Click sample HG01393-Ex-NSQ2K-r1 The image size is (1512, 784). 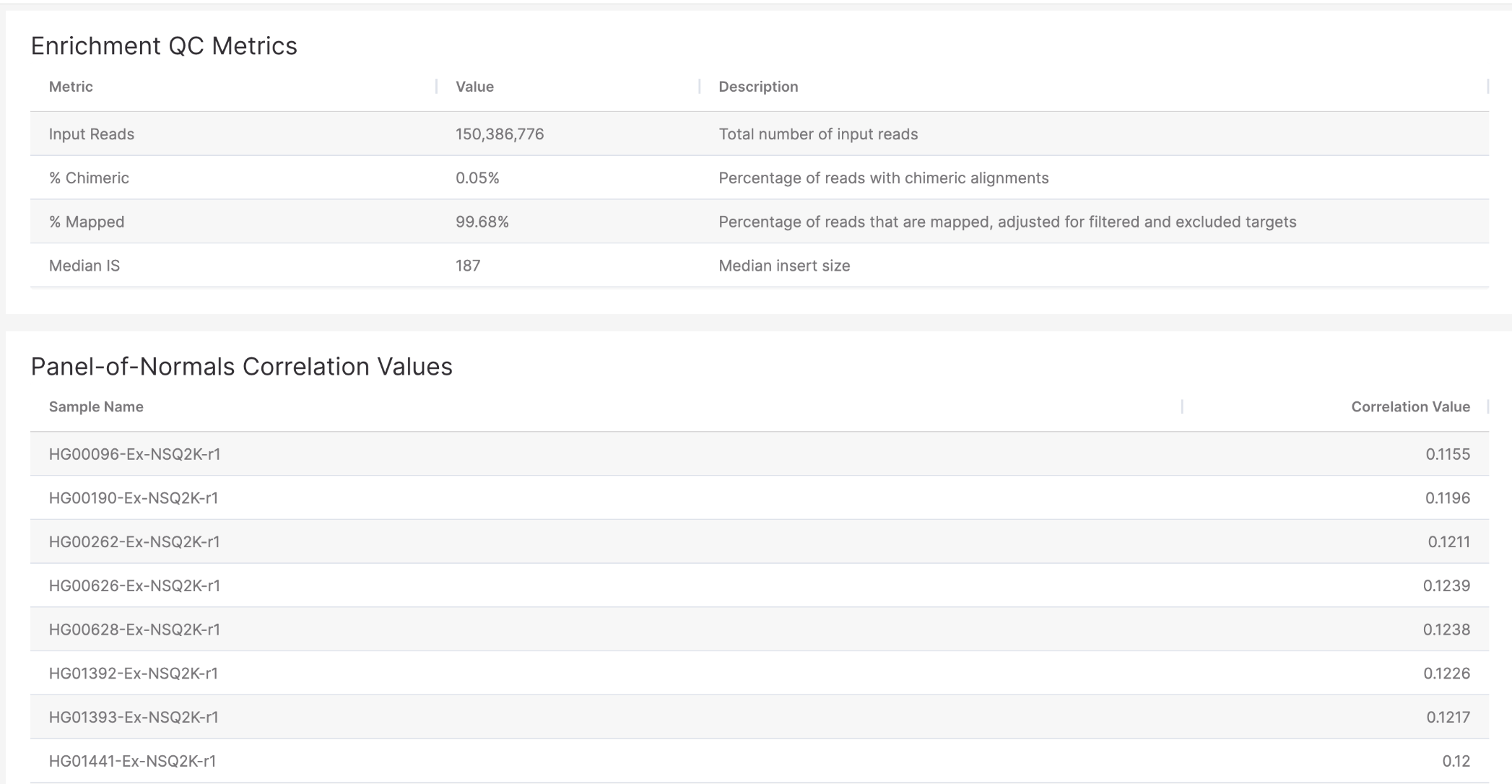(134, 718)
